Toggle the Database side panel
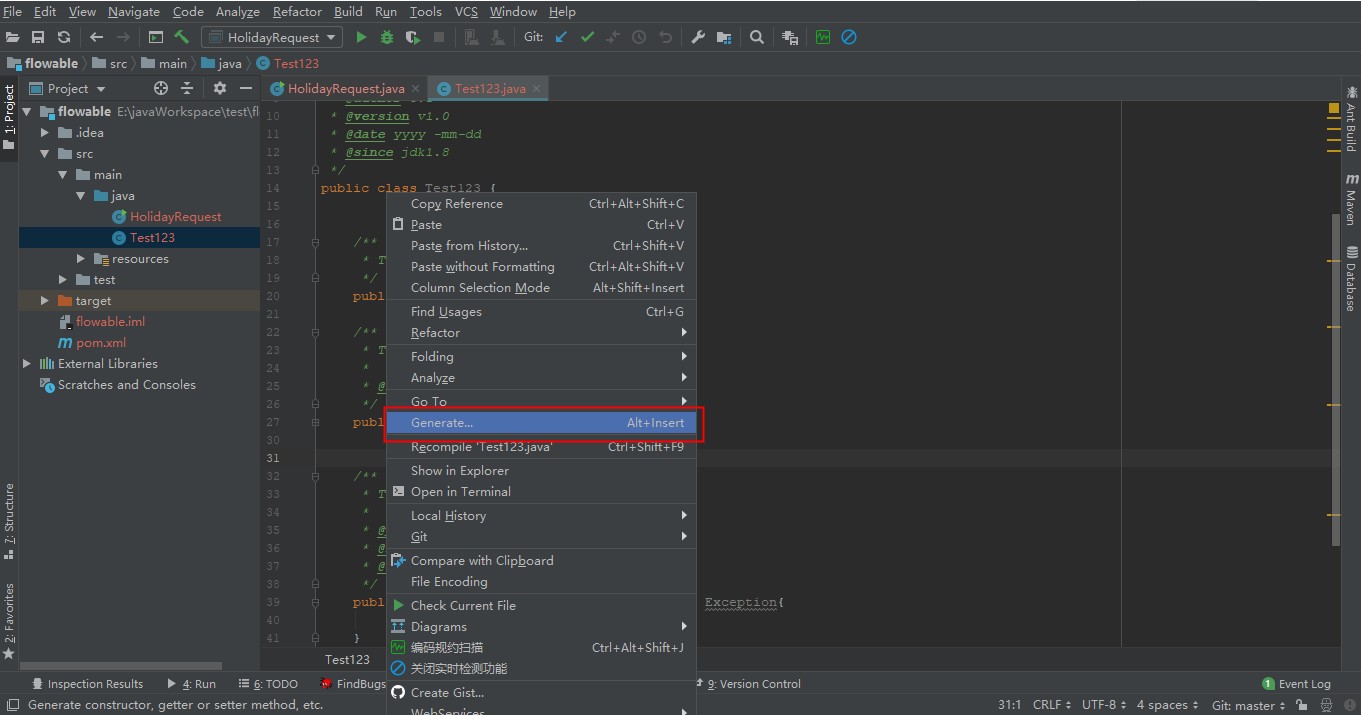 coord(1351,278)
